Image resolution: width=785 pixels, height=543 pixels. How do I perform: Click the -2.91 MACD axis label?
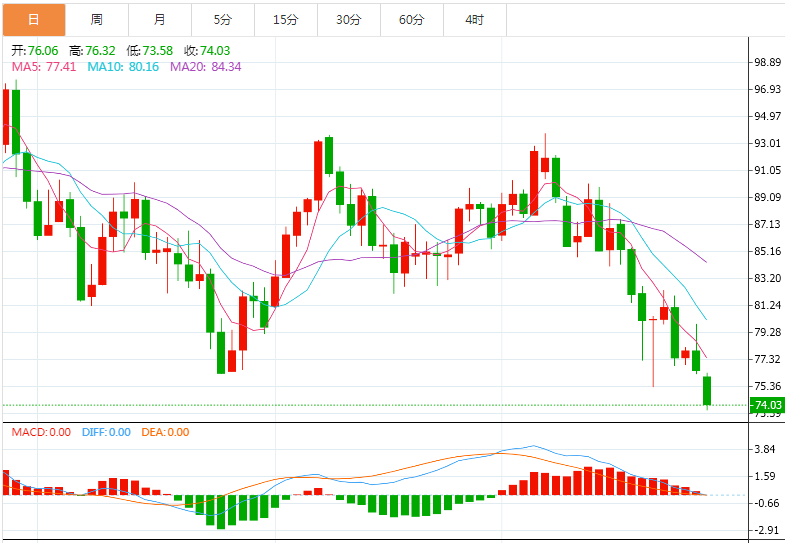764,530
